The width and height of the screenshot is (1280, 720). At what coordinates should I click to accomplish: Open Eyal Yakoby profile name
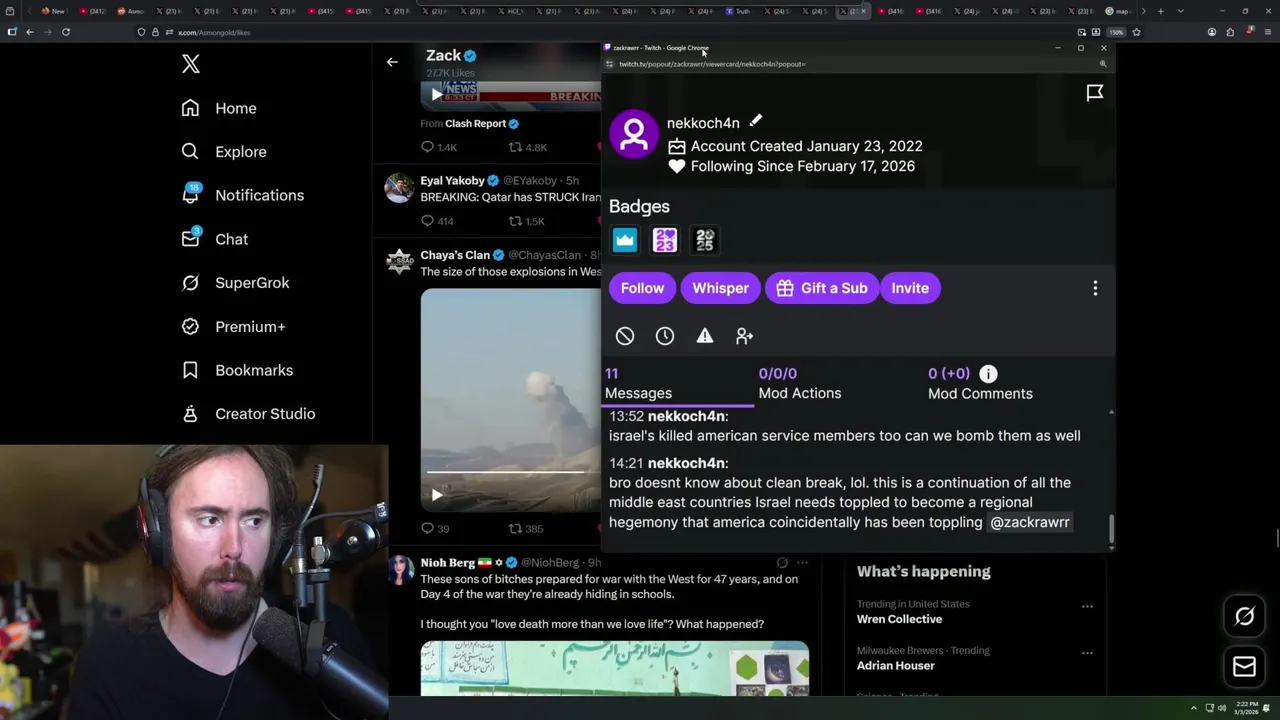(452, 181)
